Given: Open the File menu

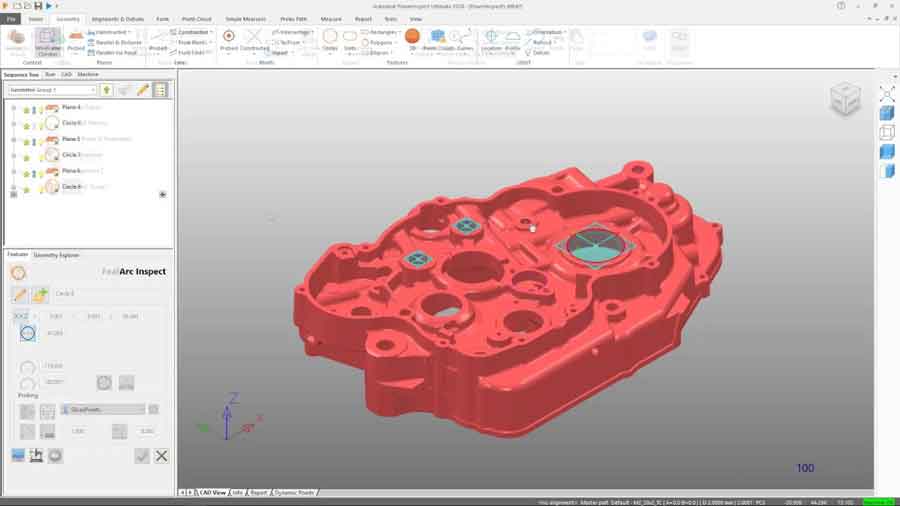Looking at the screenshot, I should tap(11, 19).
